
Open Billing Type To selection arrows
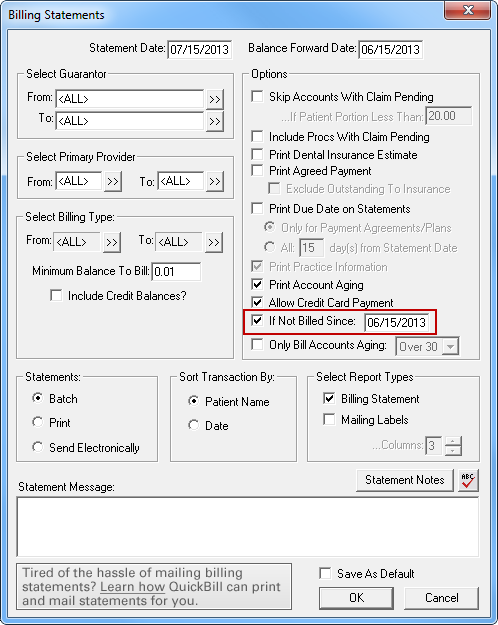214,242
